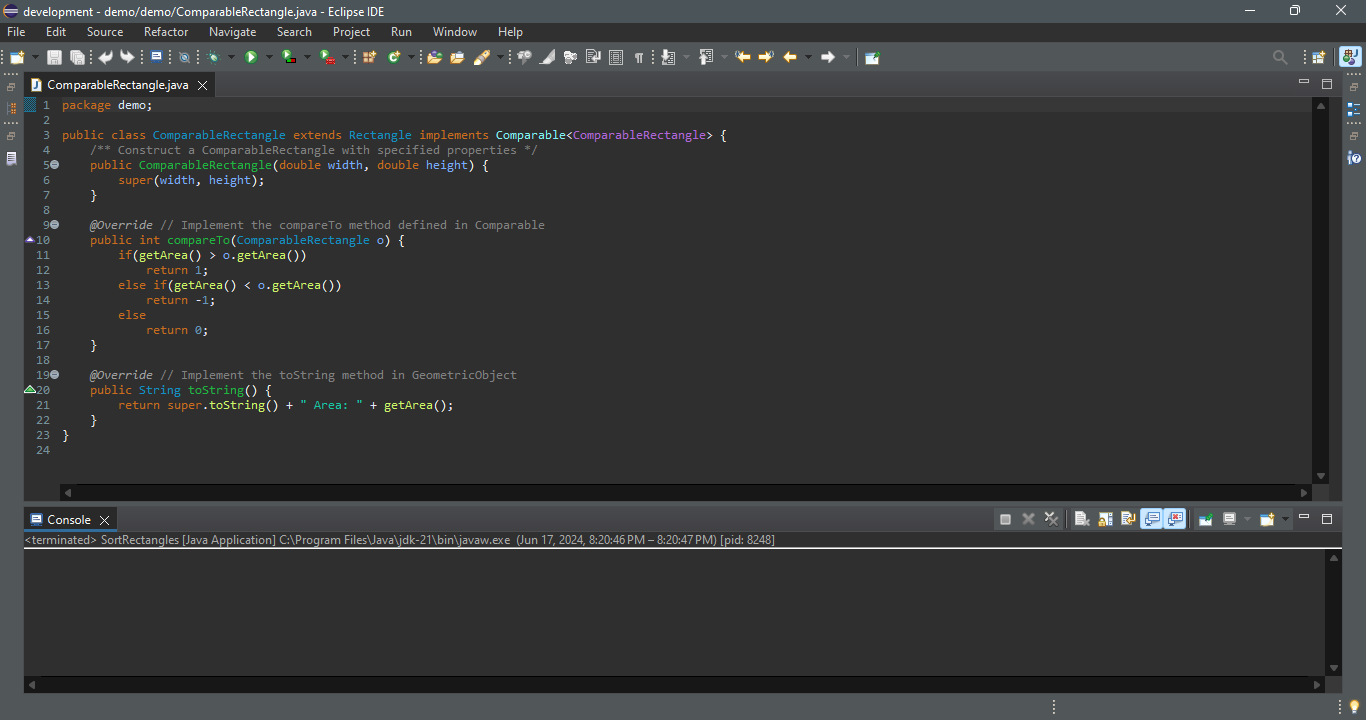The height and width of the screenshot is (720, 1366).
Task: Maximize the Console view panel
Action: point(1327,519)
